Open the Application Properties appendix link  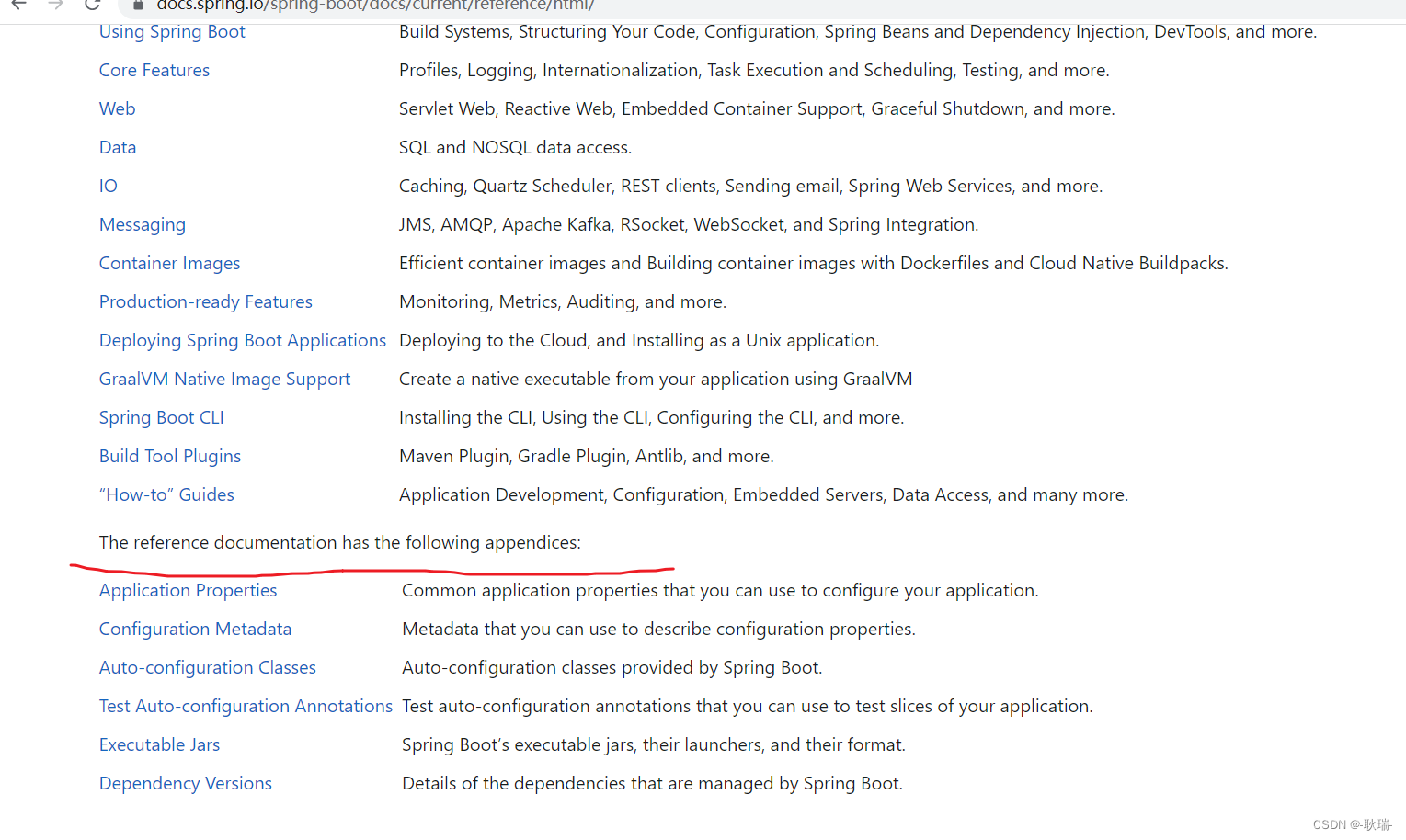point(188,591)
